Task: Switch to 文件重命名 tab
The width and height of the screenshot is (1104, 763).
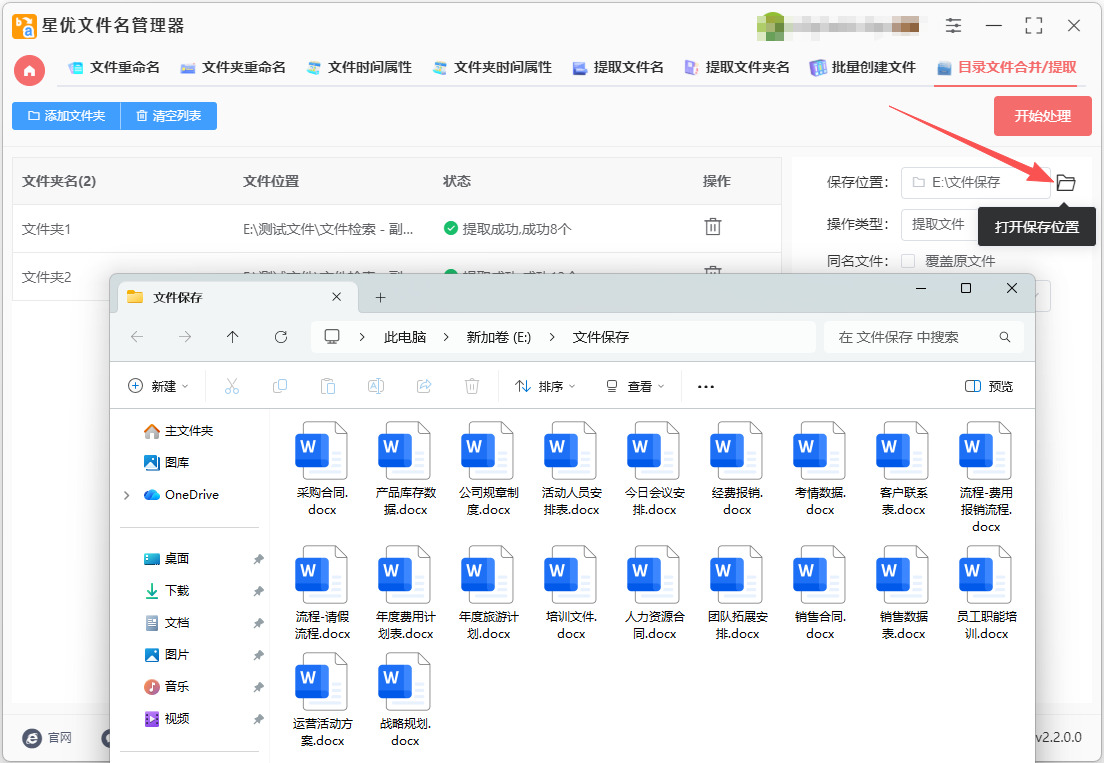Action: (x=113, y=68)
